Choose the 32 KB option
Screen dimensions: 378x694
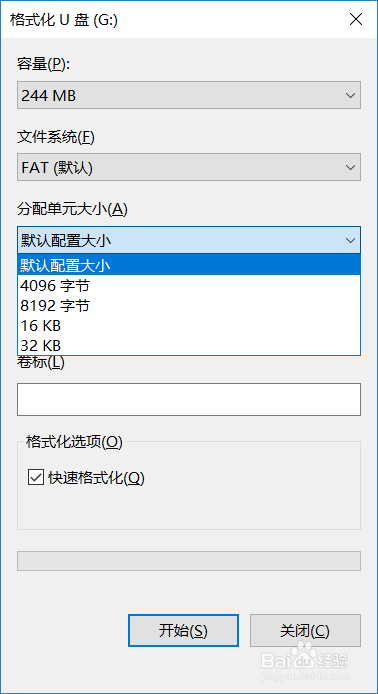(189, 345)
